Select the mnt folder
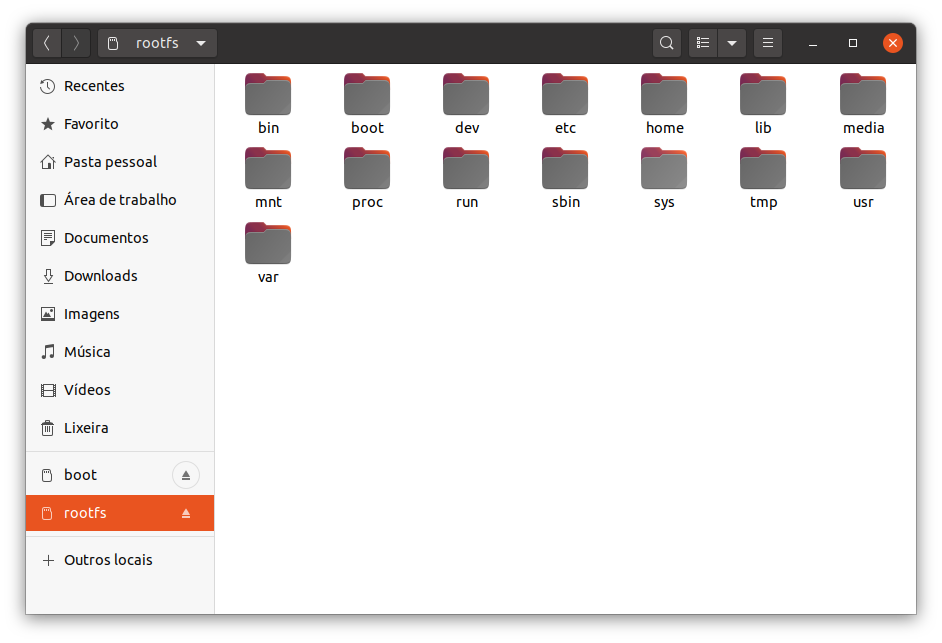942x643 pixels. click(x=268, y=178)
